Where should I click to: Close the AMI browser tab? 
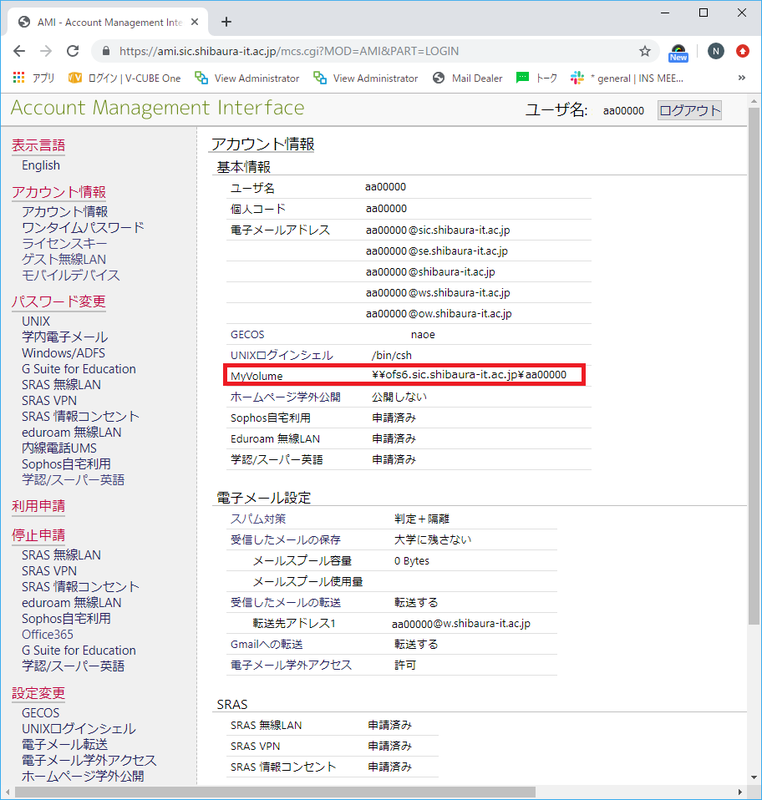click(x=194, y=22)
